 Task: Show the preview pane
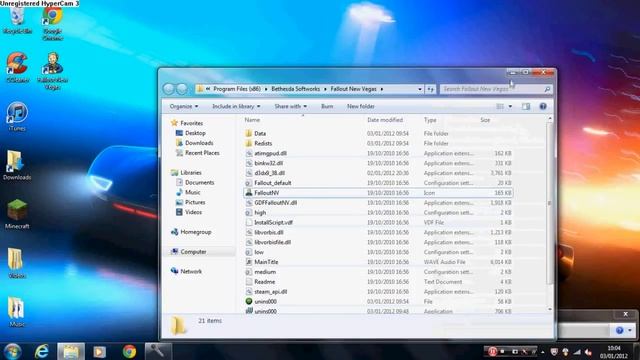click(x=526, y=107)
